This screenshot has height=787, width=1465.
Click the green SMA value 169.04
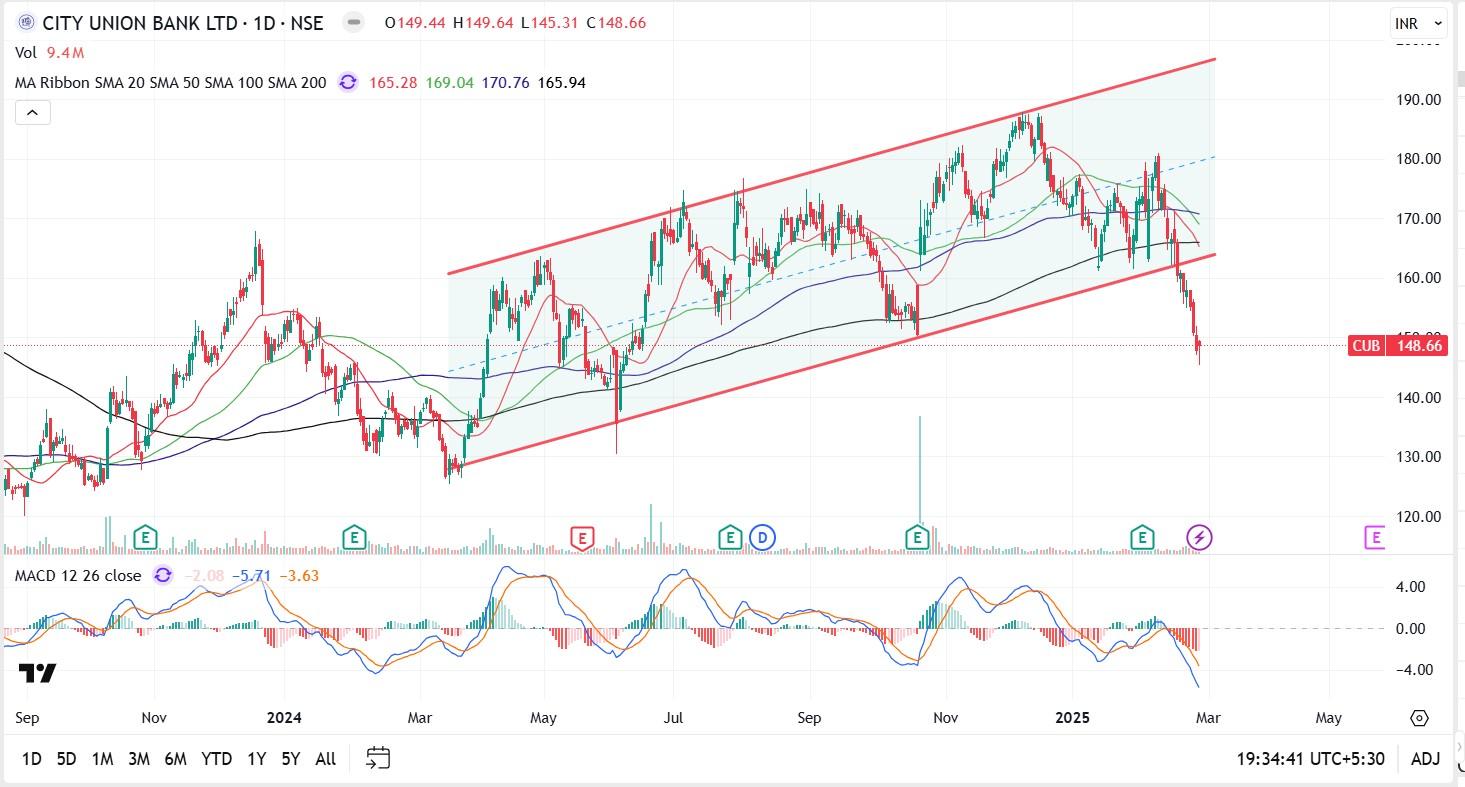point(449,82)
